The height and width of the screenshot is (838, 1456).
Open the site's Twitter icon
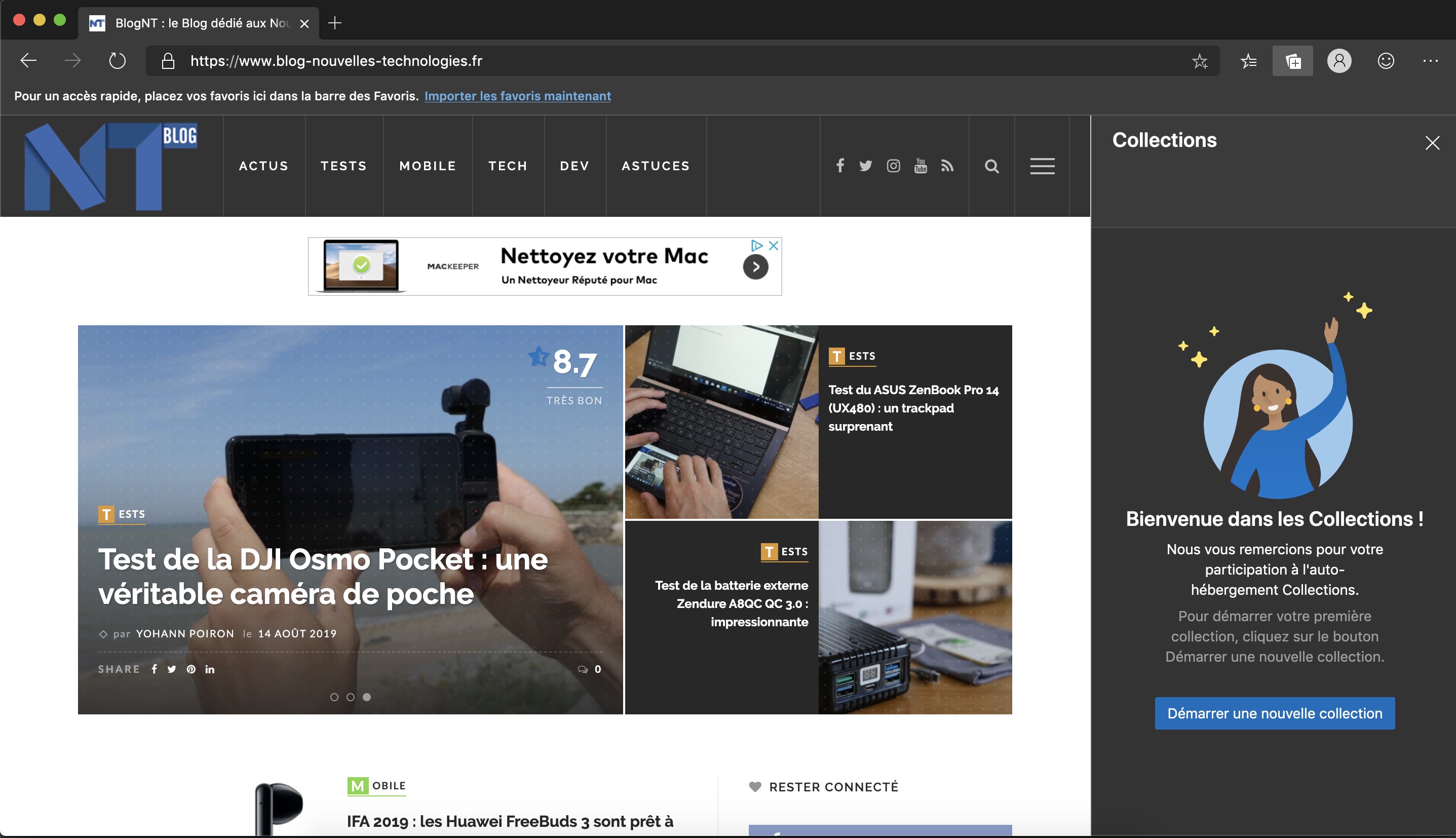[x=865, y=166]
